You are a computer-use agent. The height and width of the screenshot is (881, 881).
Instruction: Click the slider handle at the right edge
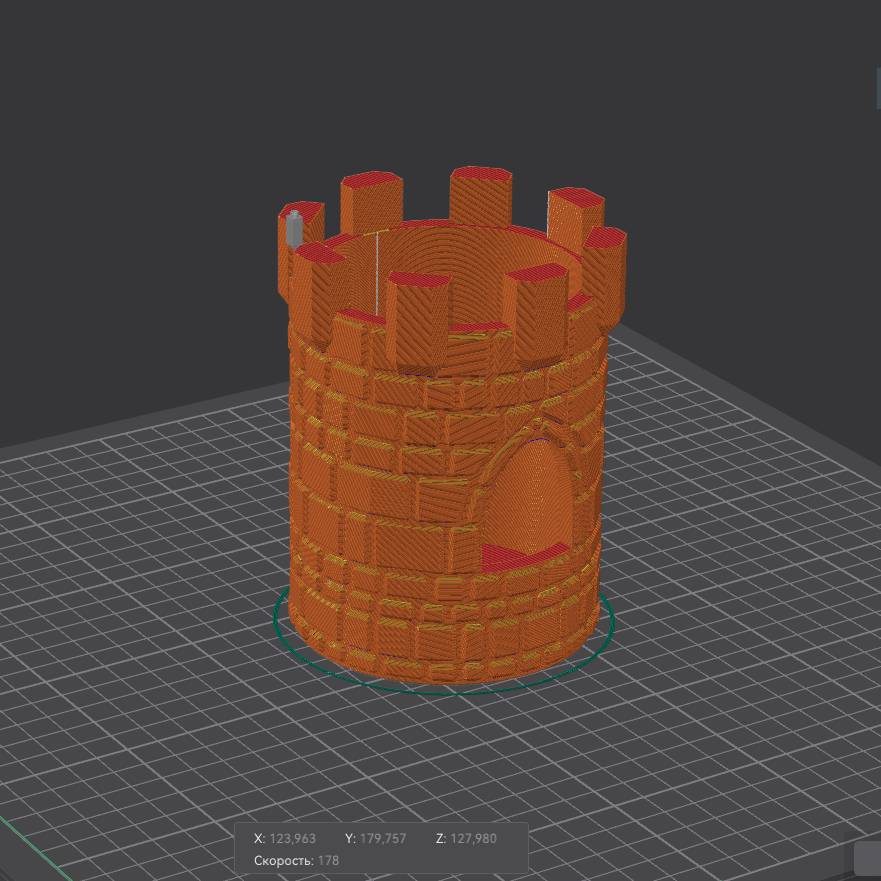click(x=876, y=88)
